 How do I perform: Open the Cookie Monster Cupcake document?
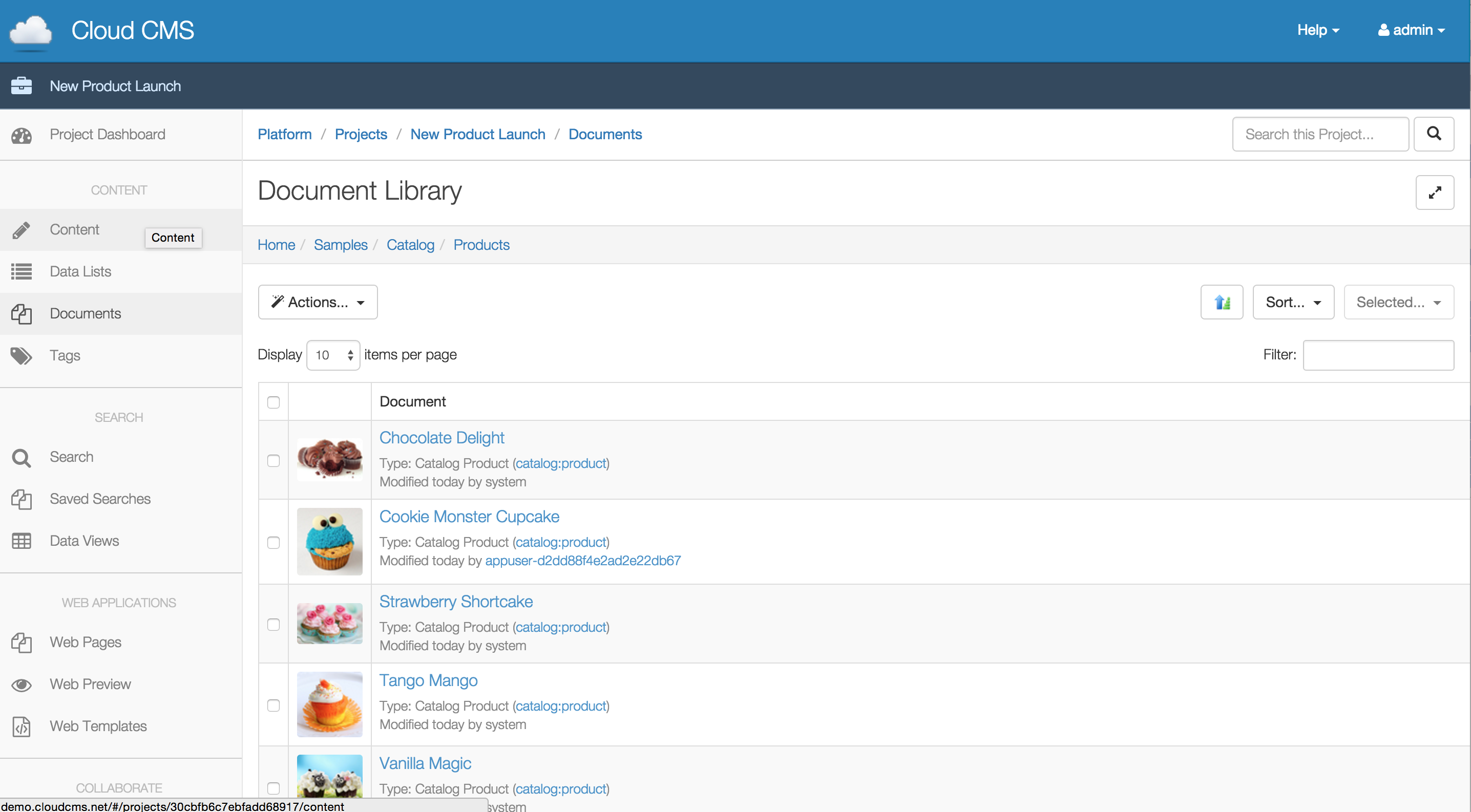pos(469,517)
